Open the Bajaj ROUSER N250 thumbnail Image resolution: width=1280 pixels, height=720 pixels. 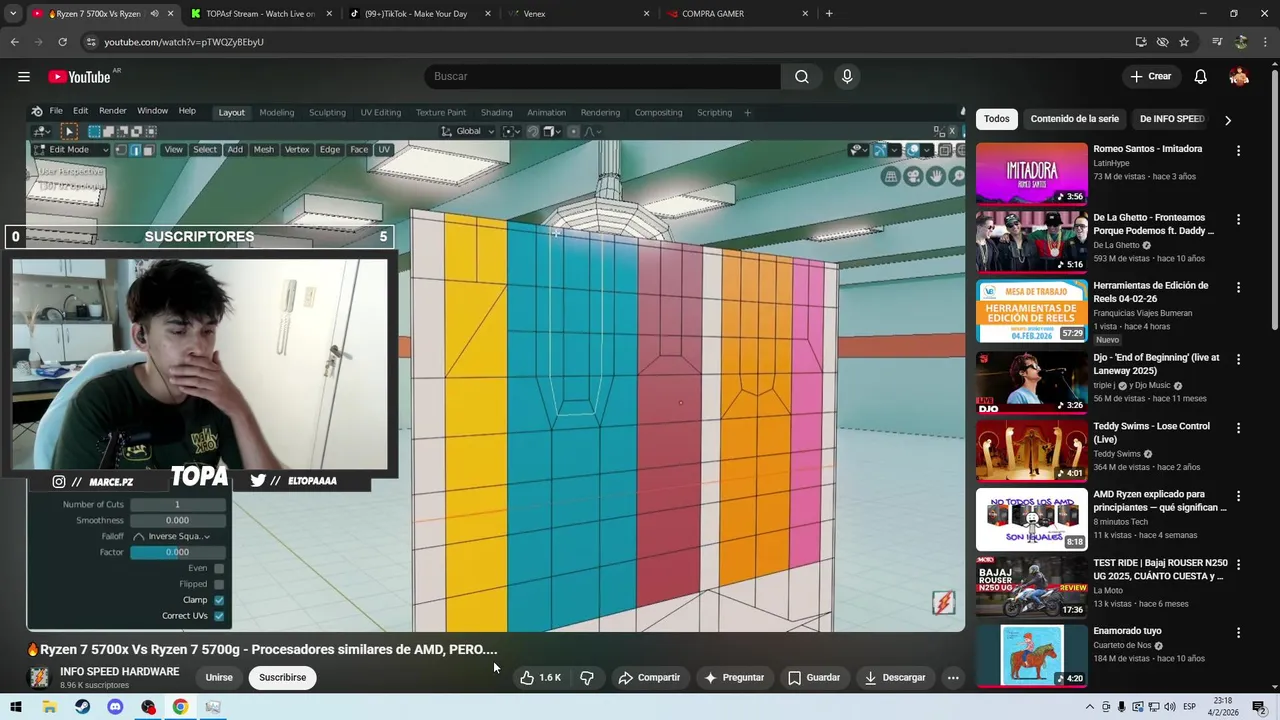tap(1031, 588)
